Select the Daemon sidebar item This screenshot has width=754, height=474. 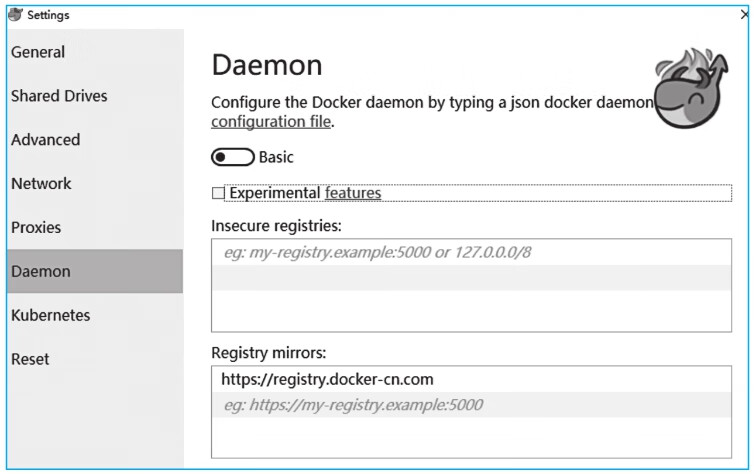pyautogui.click(x=41, y=271)
